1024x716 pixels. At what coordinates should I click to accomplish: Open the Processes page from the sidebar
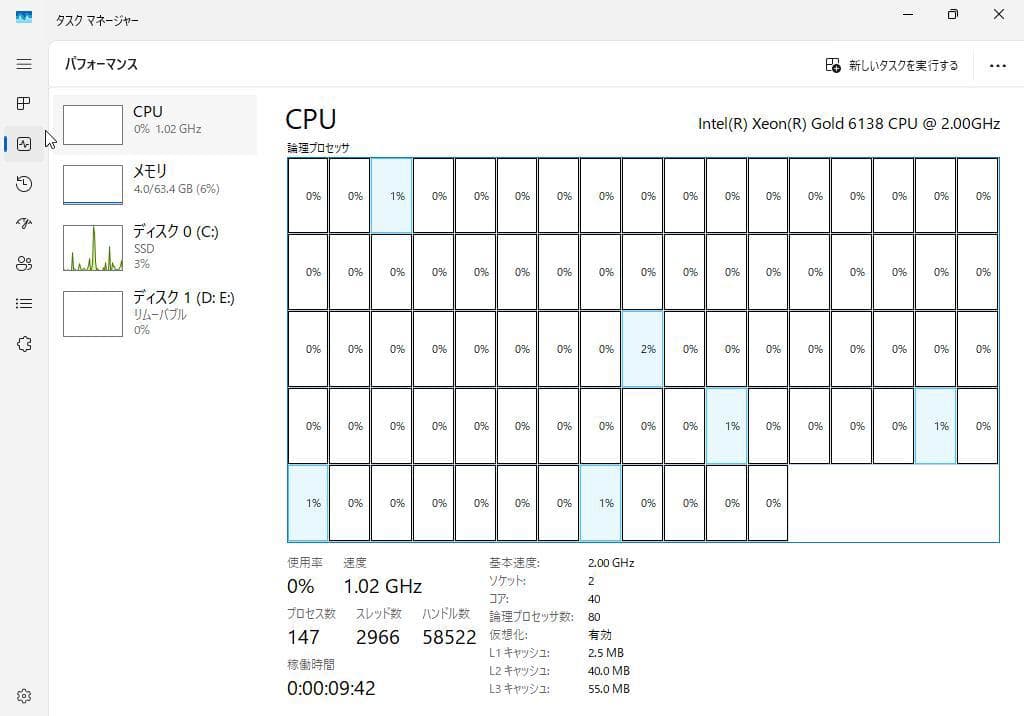point(24,103)
